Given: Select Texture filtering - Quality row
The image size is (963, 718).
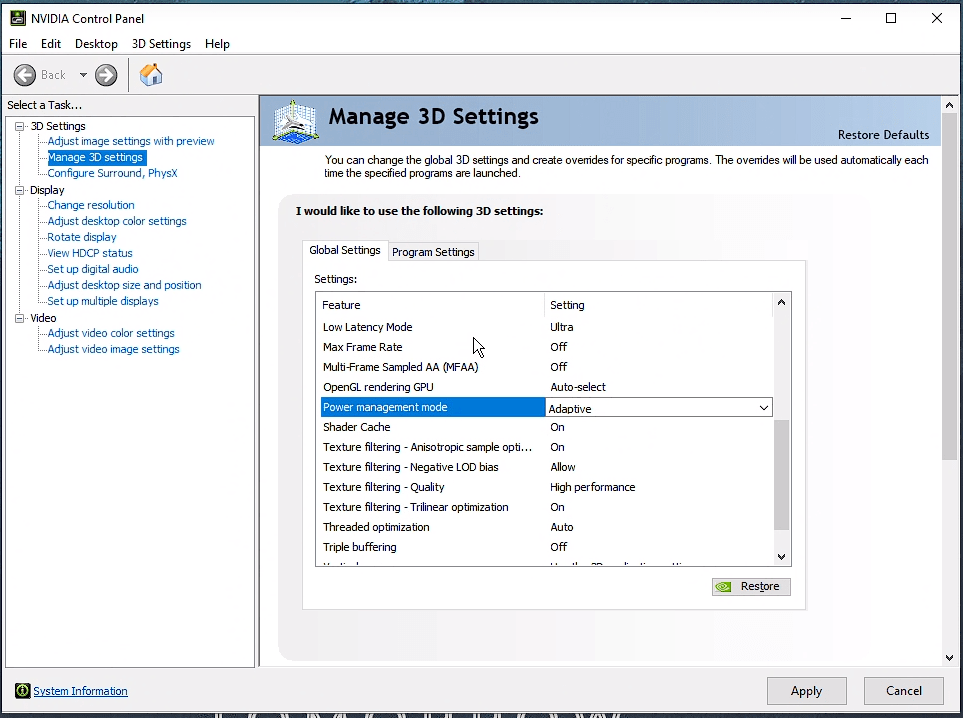Looking at the screenshot, I should (x=547, y=487).
